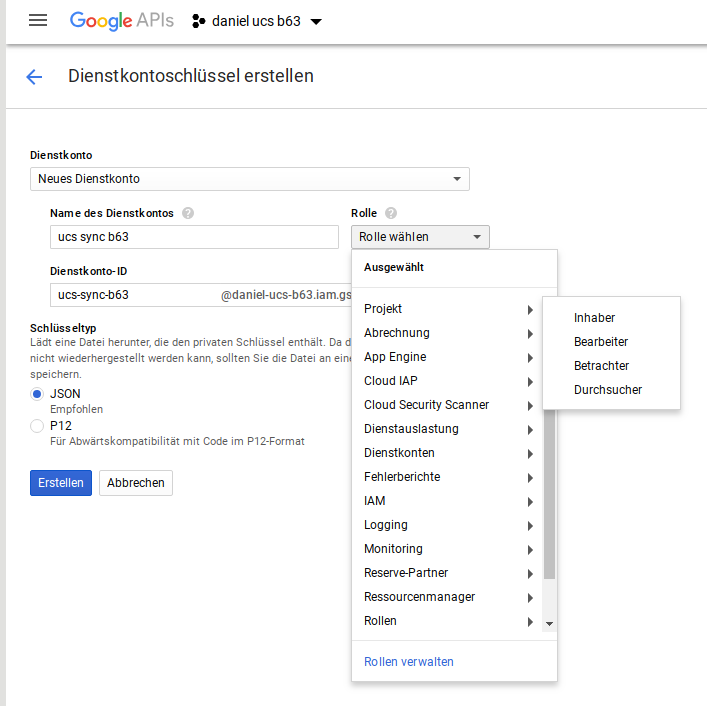Open the hamburger navigation menu
Image resolution: width=707 pixels, height=706 pixels.
[38, 21]
